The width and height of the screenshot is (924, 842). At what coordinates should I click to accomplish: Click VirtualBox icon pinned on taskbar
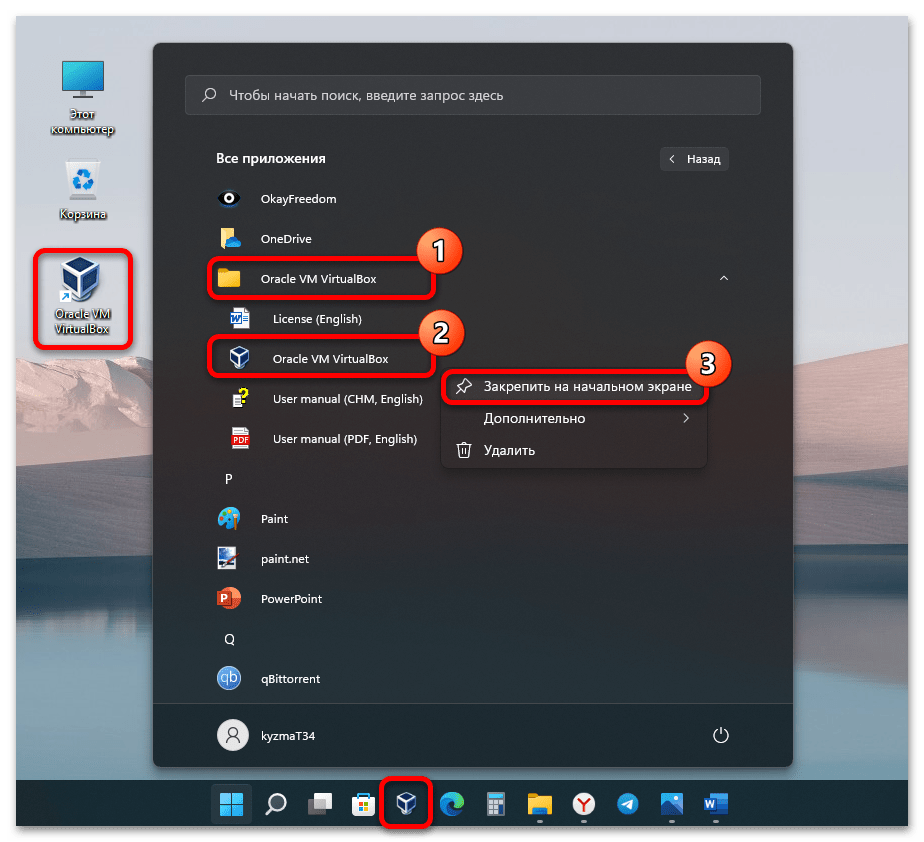(406, 803)
